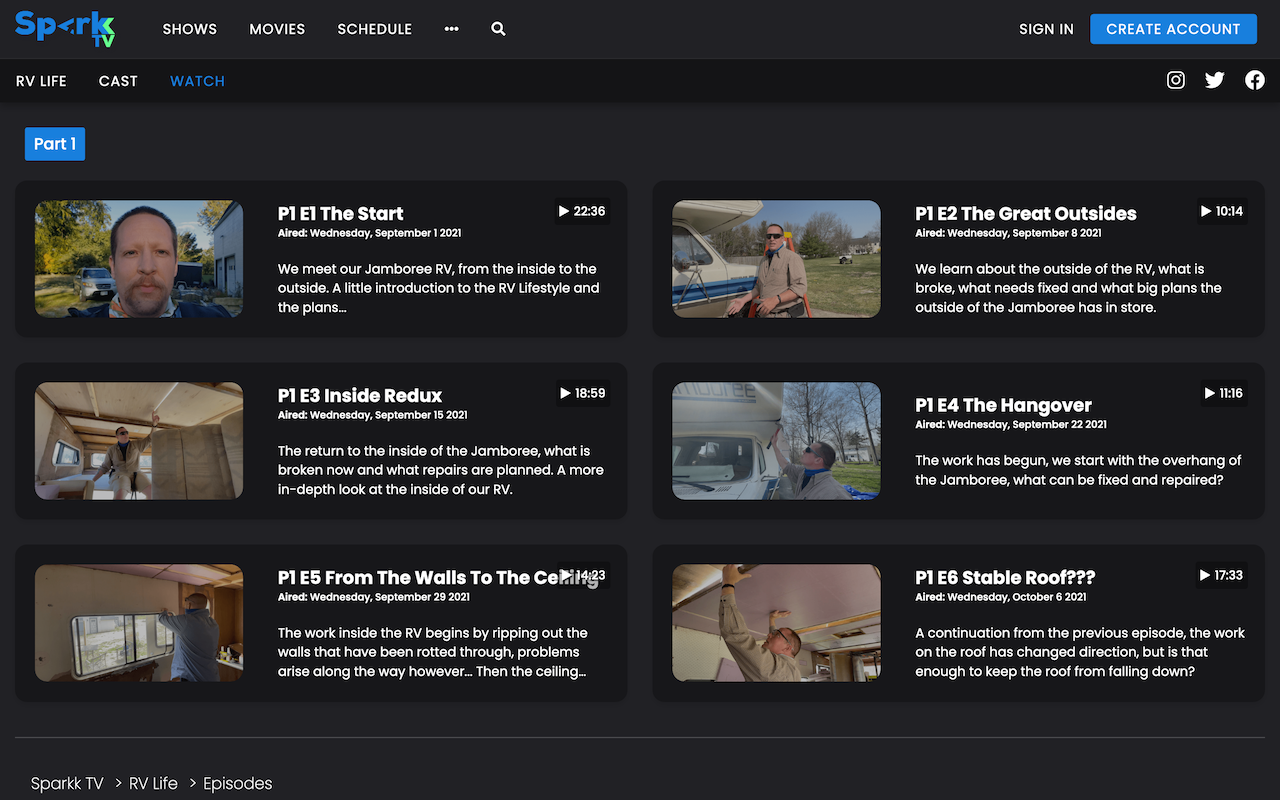Open the ellipsis overflow menu in navigation
1280x800 pixels.
click(x=451, y=29)
